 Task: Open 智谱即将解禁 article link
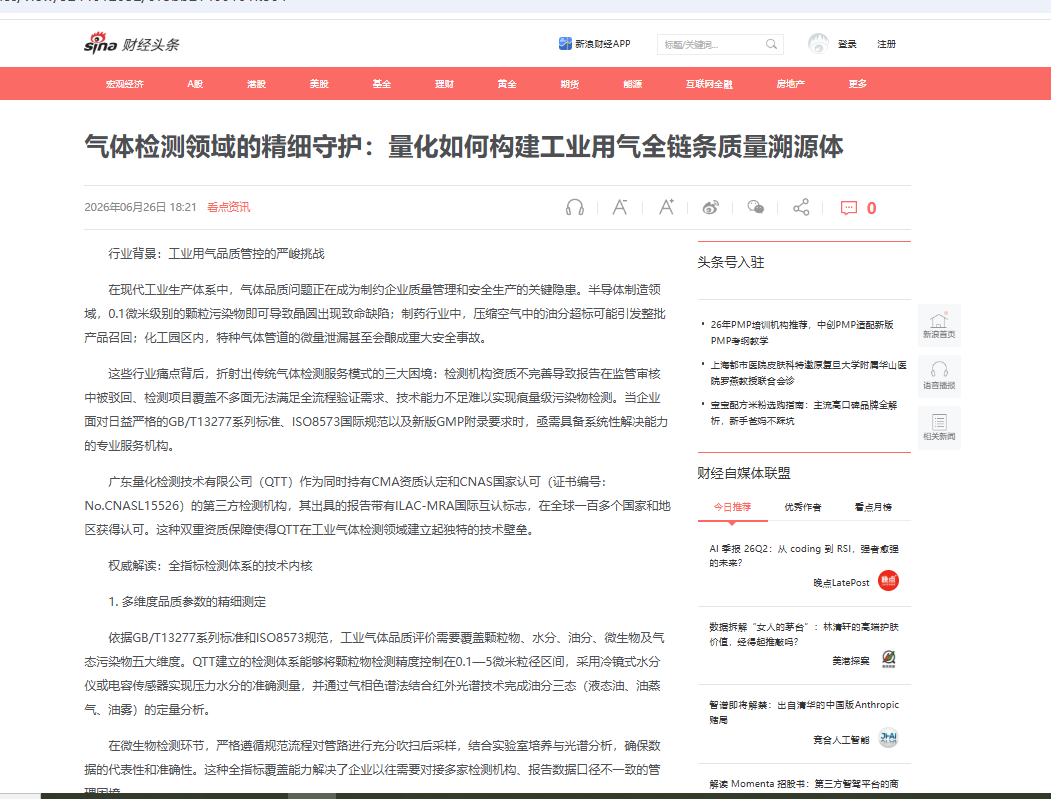[x=804, y=712]
